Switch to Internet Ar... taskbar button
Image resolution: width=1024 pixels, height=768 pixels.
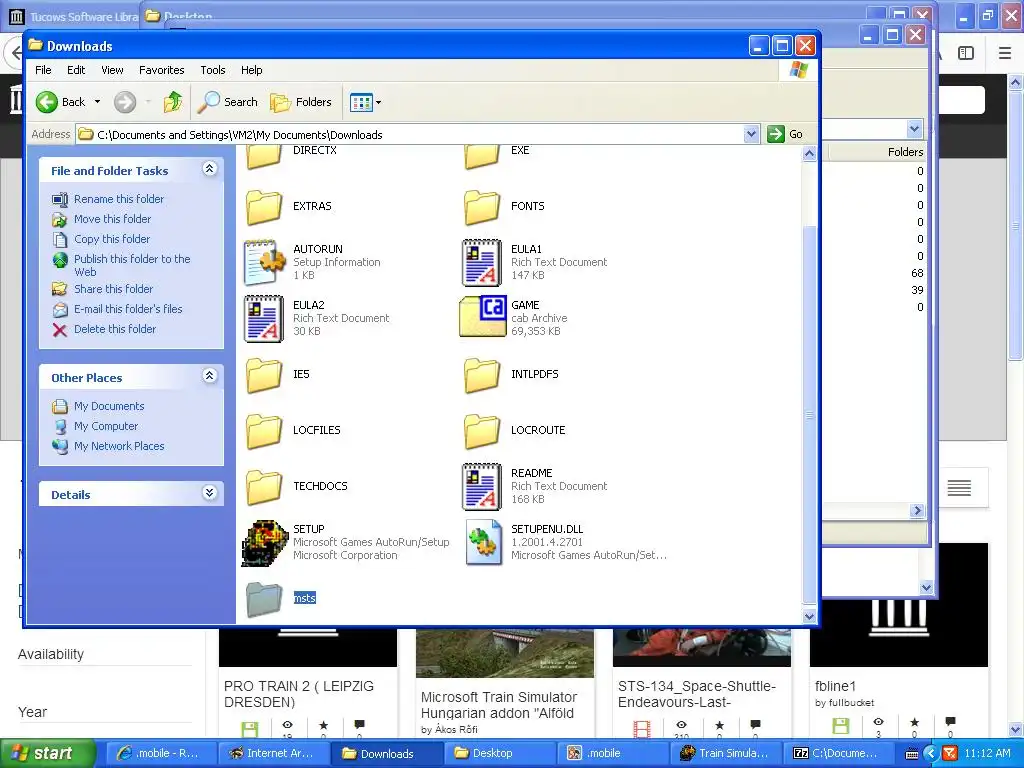coord(274,754)
